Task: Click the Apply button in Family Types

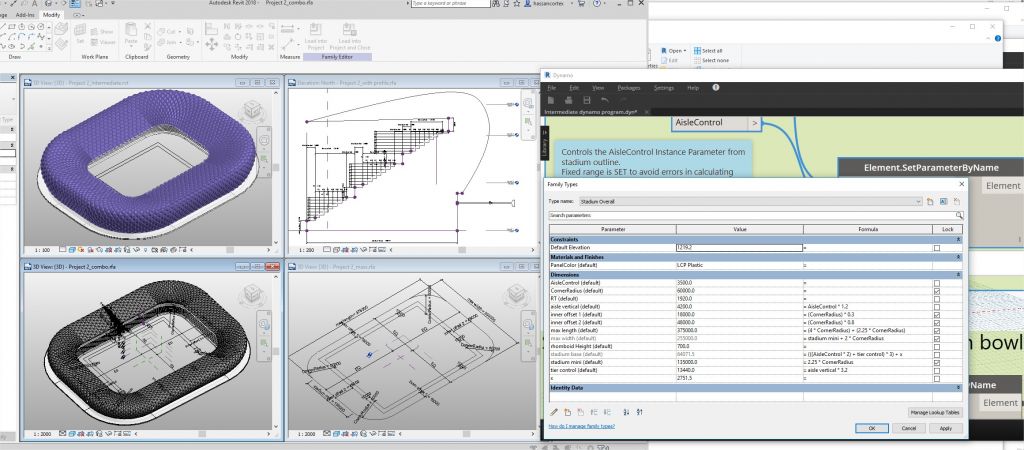Action: coord(946,428)
